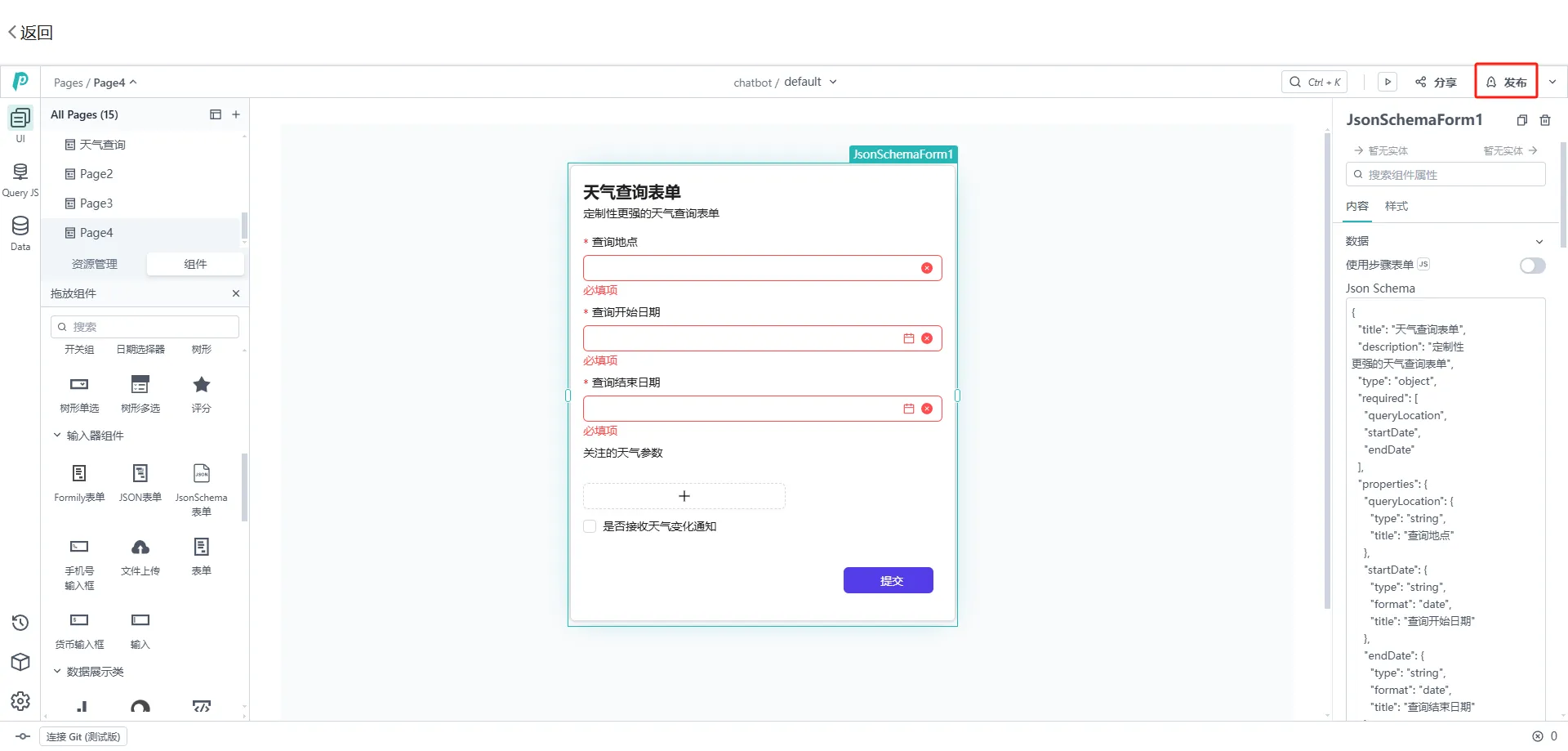Focus the component property search field
The image size is (1568, 751).
[x=1445, y=175]
